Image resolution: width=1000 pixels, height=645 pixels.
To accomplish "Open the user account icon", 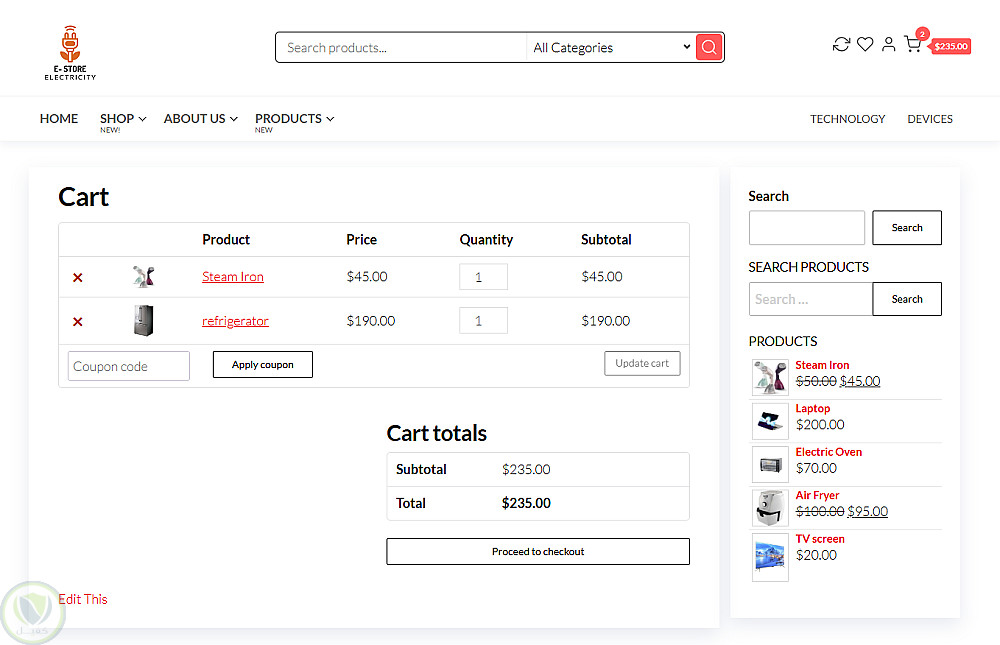I will [x=888, y=44].
